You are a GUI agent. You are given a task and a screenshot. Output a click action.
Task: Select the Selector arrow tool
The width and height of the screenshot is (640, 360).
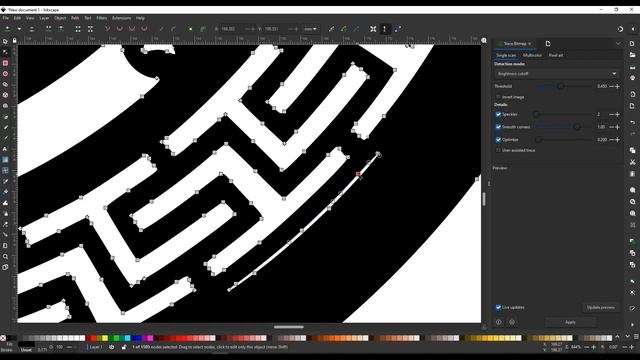(x=5, y=41)
